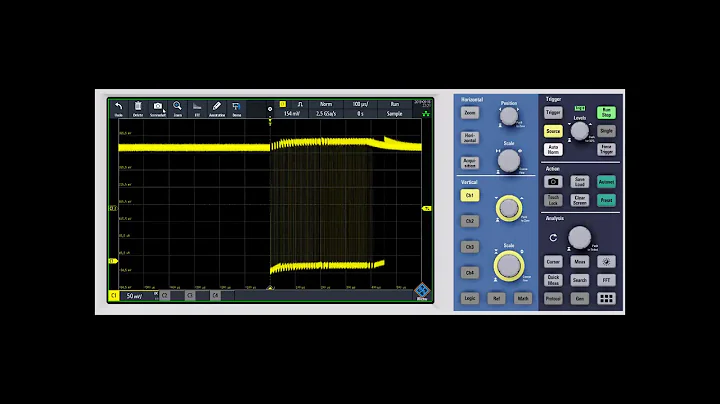The height and width of the screenshot is (404, 720).
Task: Click the brightness intensity icon button
Action: (606, 262)
